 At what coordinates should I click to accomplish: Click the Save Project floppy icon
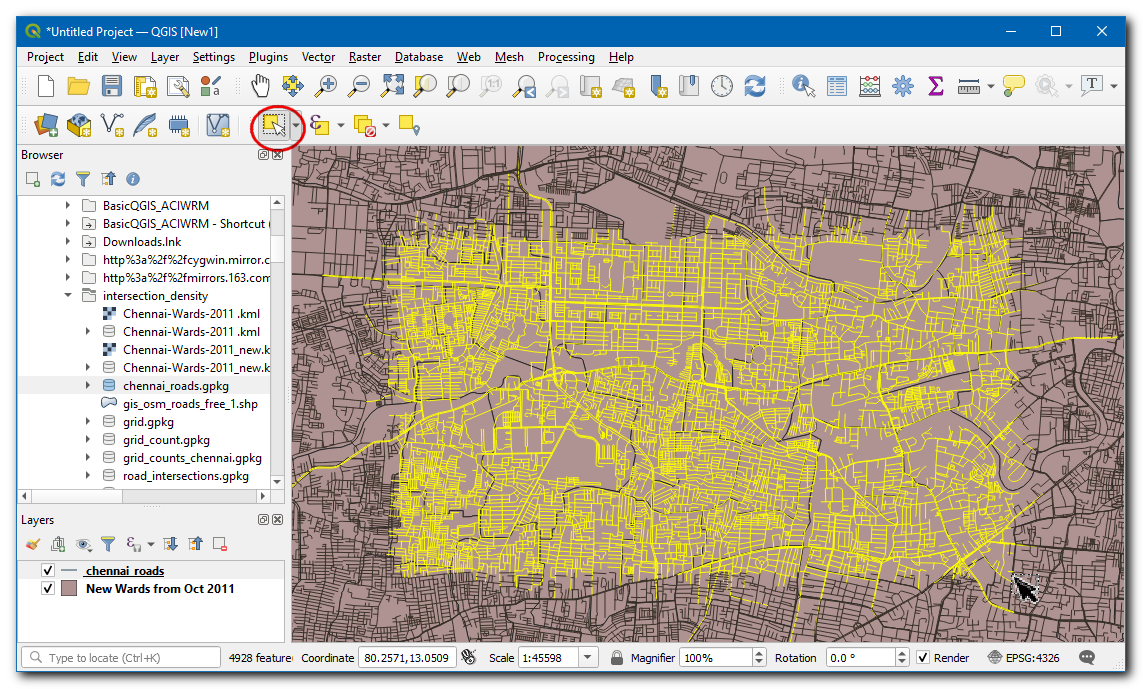[x=112, y=86]
